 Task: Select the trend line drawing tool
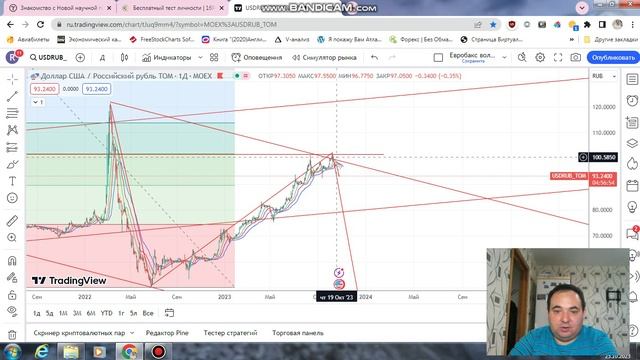click(x=12, y=96)
